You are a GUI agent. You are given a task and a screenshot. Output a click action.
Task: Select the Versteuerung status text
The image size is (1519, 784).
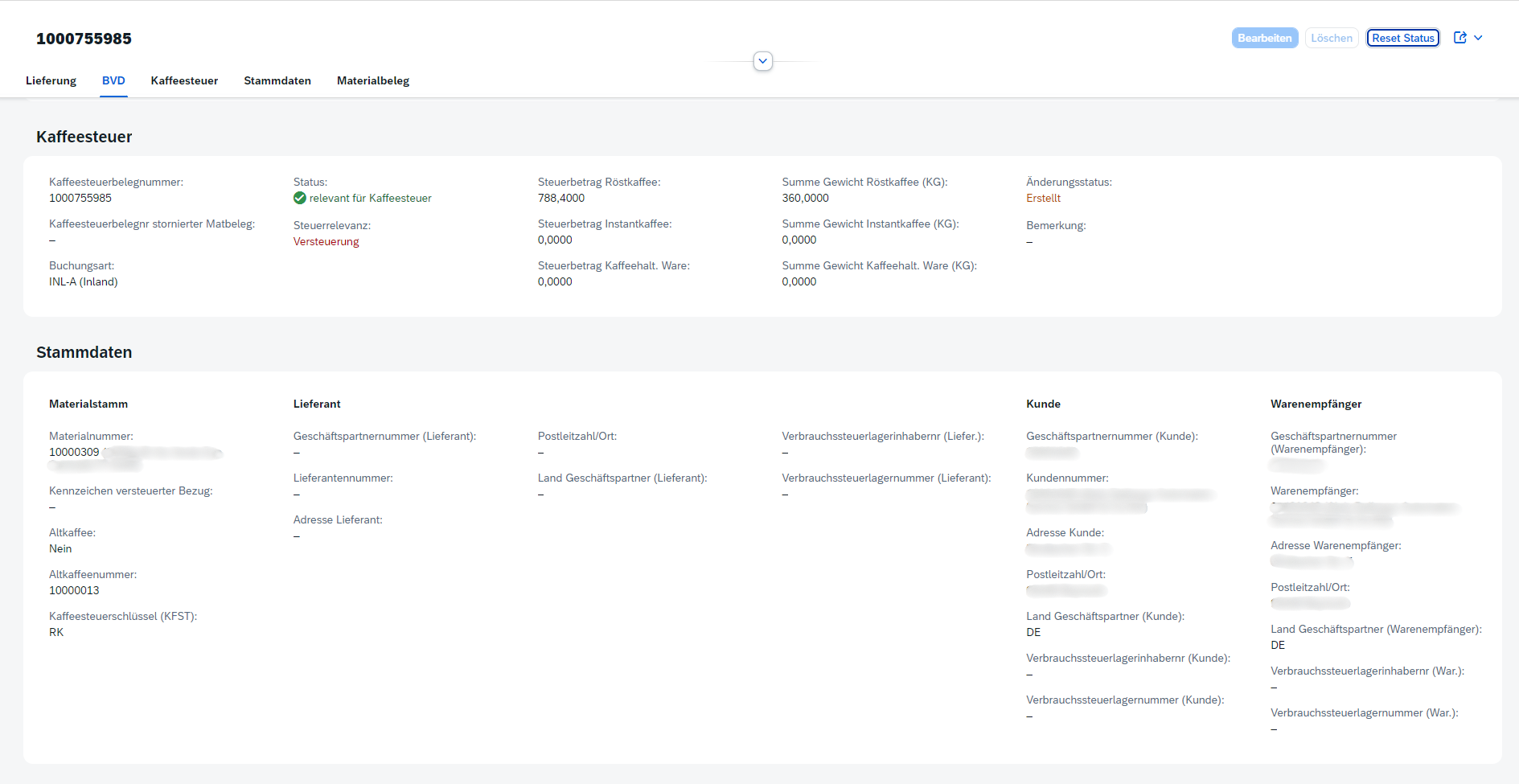[x=326, y=241]
